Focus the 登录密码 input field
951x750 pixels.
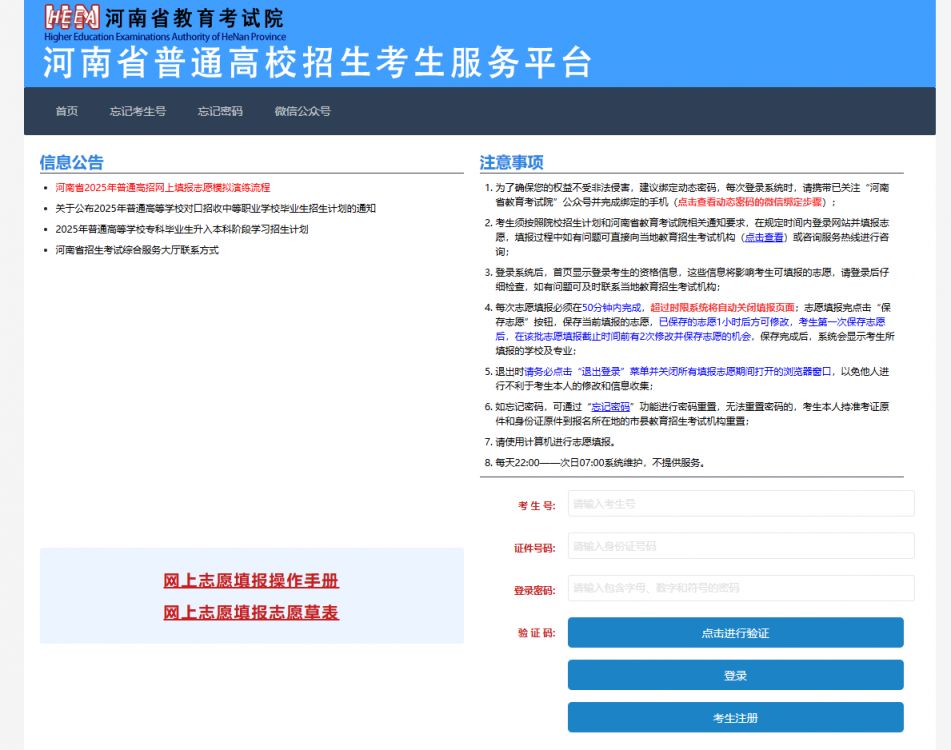point(741,588)
